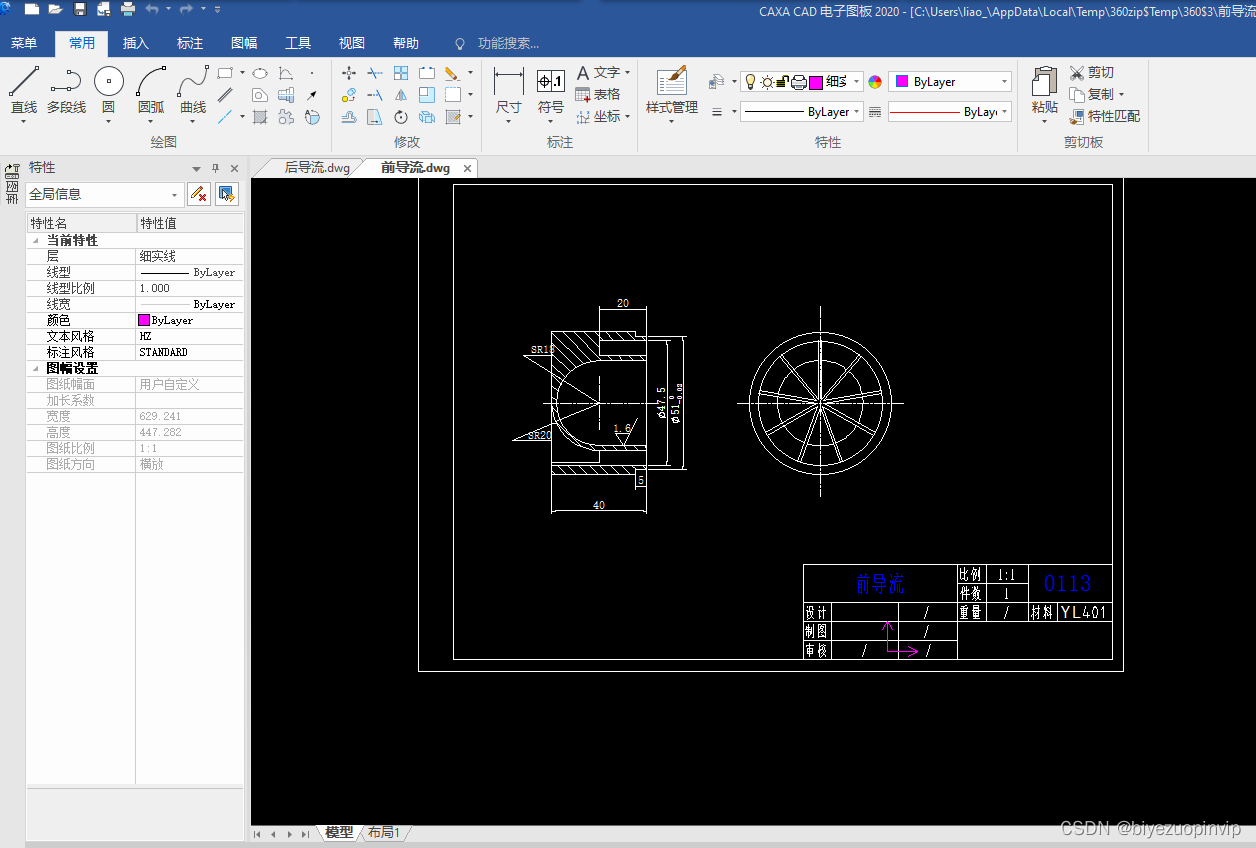Viewport: 1256px width, 848px height.
Task: Click pick-filter icon with red X in 特性 panel
Action: [x=199, y=194]
